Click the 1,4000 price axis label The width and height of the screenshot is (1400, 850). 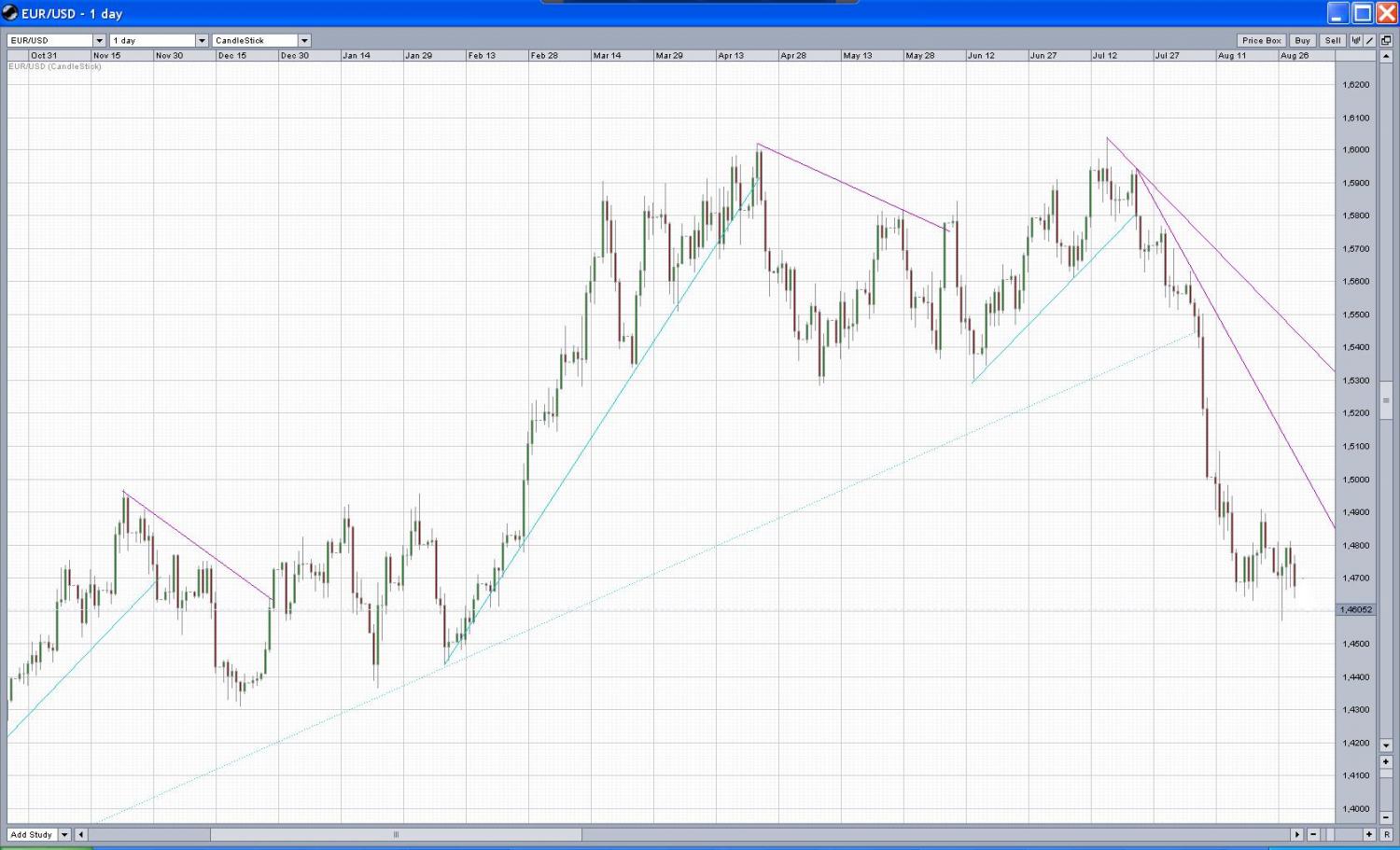tap(1356, 809)
